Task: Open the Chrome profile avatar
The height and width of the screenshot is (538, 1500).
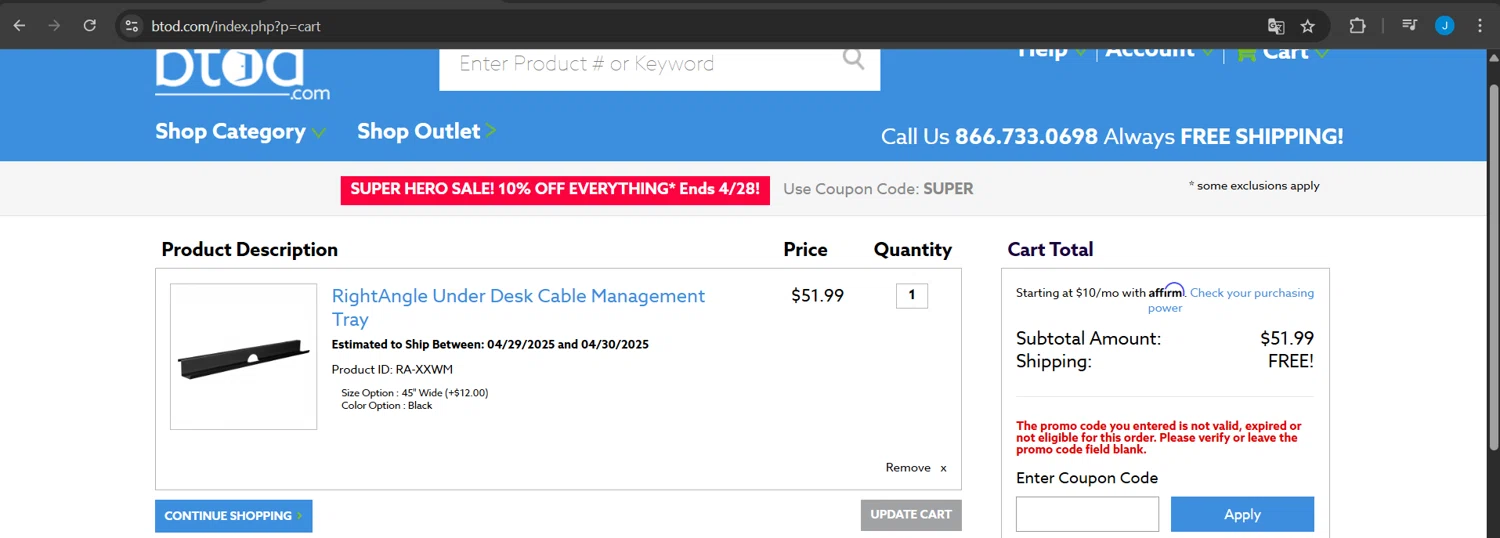Action: tap(1444, 26)
